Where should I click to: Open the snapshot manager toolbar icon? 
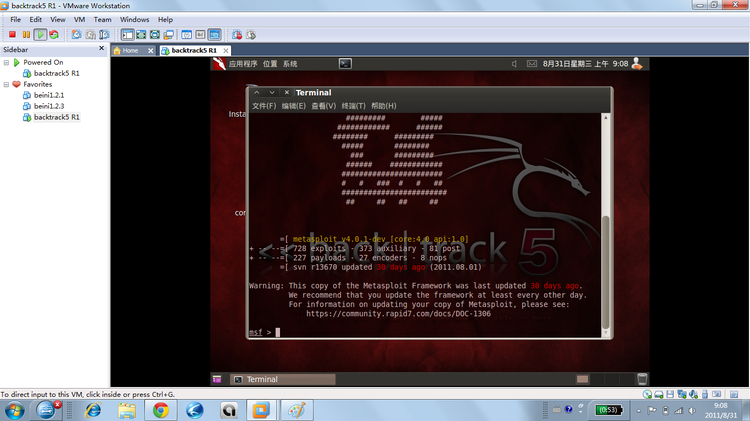(104, 34)
